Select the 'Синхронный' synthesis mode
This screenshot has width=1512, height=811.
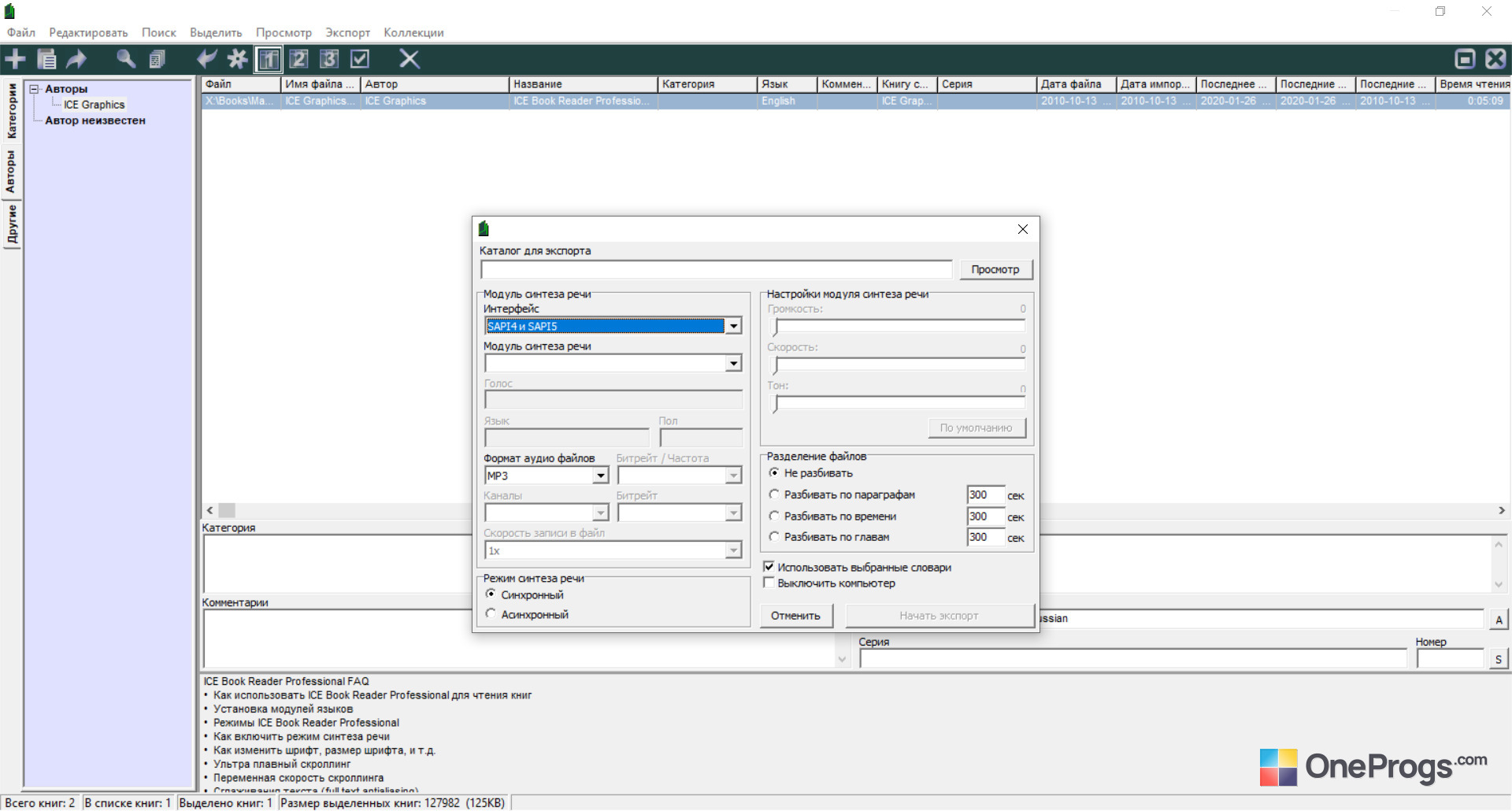(x=491, y=594)
